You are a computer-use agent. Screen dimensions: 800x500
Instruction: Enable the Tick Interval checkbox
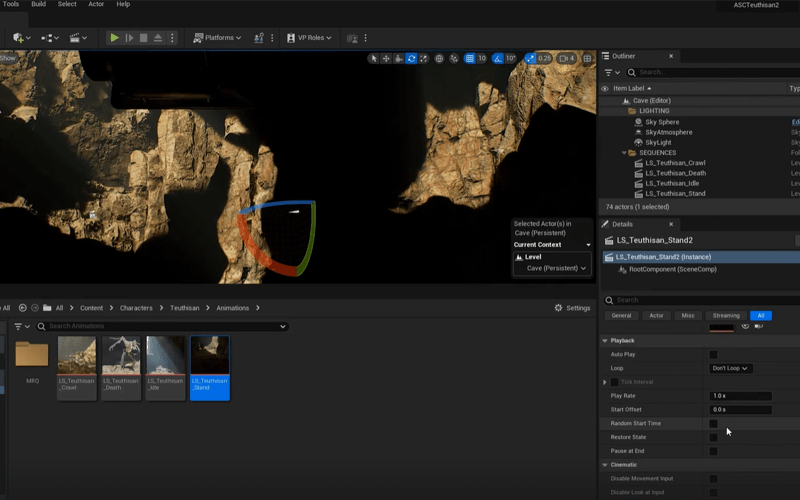(x=614, y=382)
